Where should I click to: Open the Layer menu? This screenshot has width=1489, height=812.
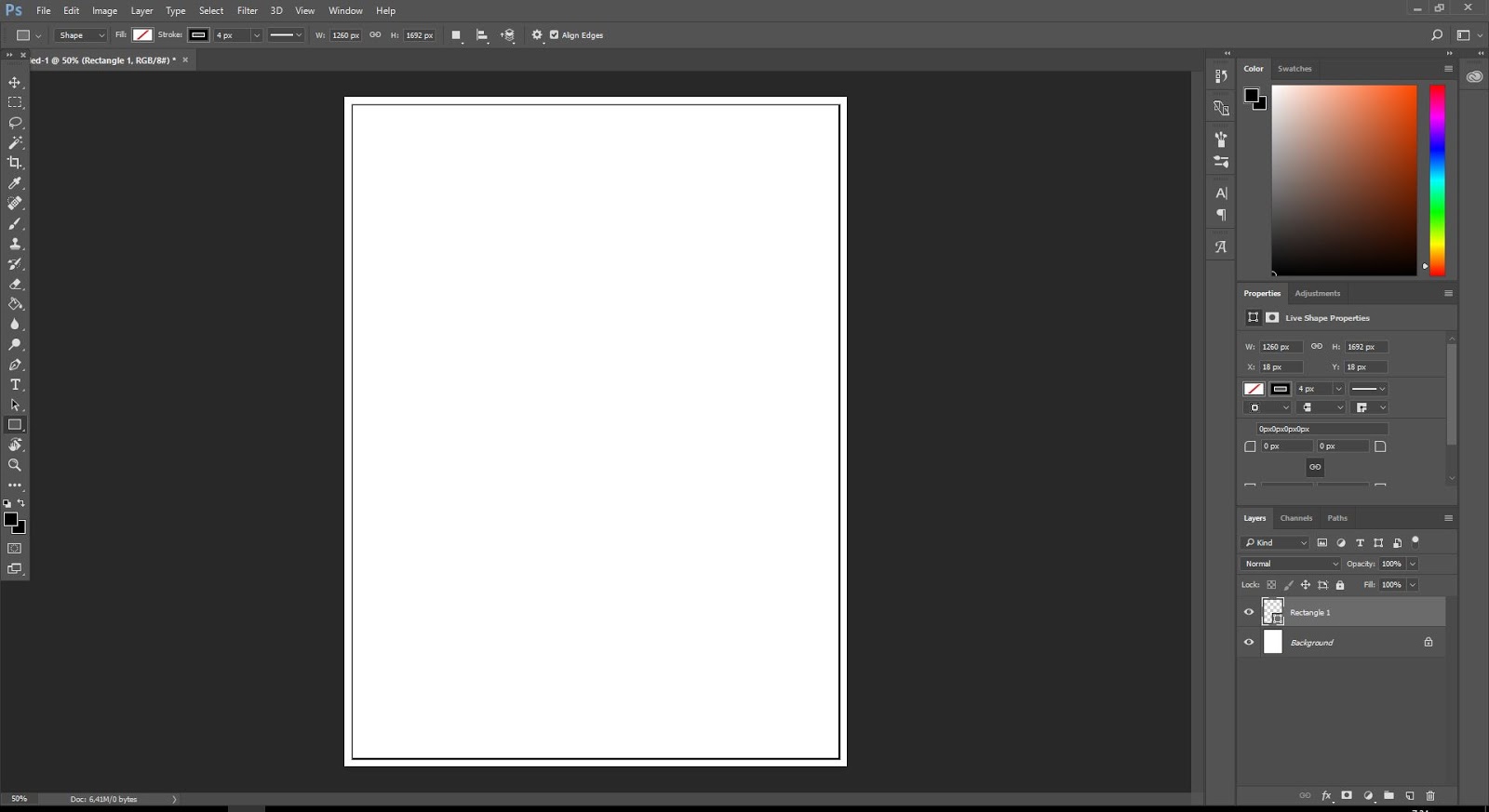(141, 10)
